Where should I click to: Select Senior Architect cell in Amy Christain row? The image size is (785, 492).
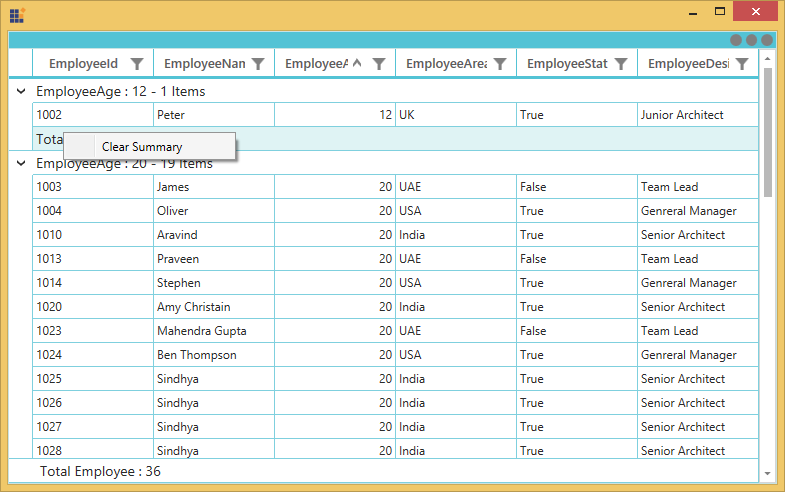[x=698, y=307]
